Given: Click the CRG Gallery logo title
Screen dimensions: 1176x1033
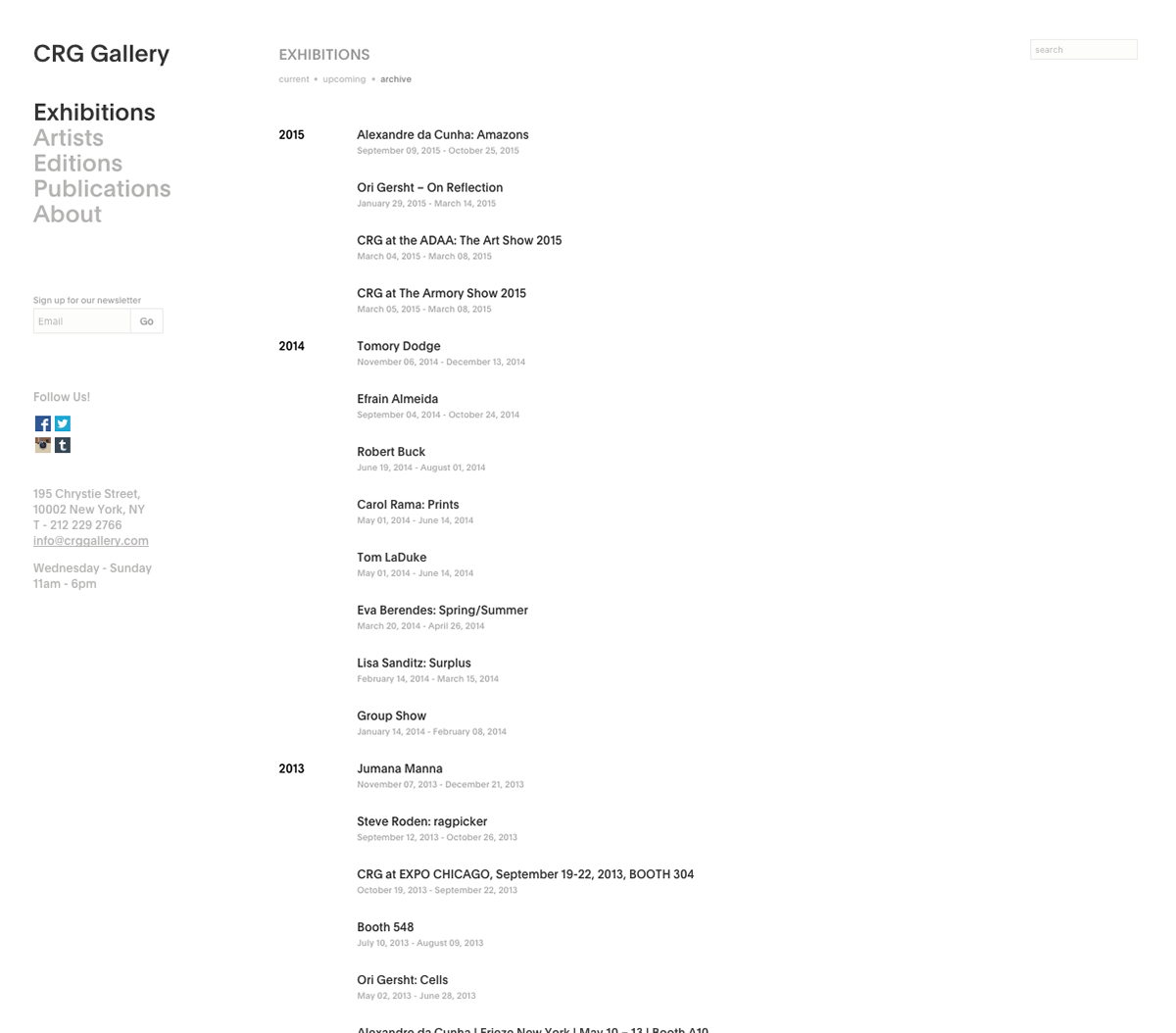Looking at the screenshot, I should pyautogui.click(x=101, y=54).
